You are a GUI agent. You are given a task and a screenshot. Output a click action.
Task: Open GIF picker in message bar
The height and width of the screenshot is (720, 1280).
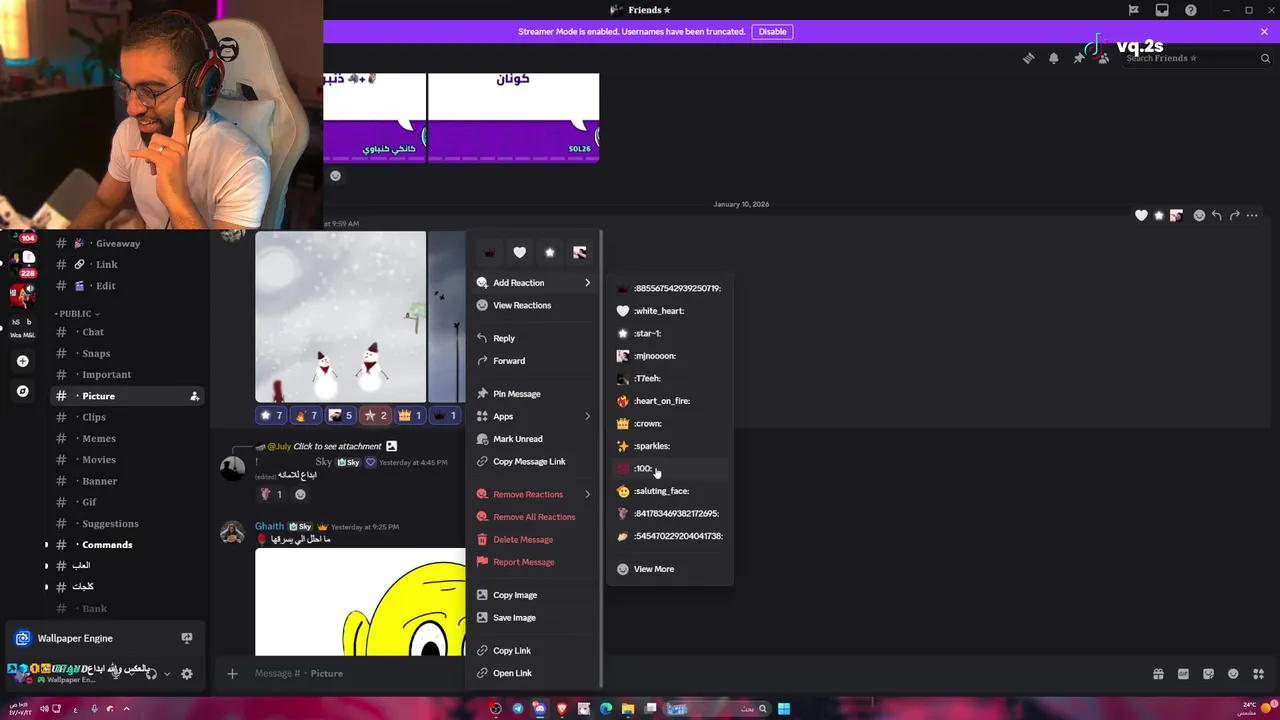[1183, 674]
